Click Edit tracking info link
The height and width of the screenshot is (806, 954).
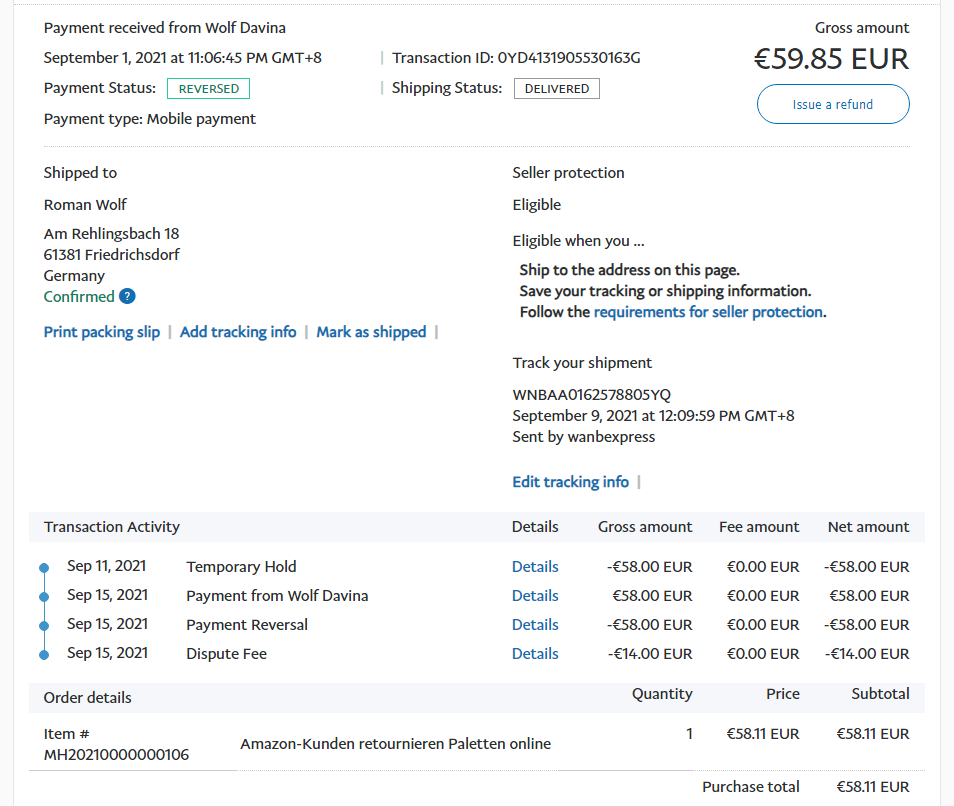pyautogui.click(x=570, y=482)
